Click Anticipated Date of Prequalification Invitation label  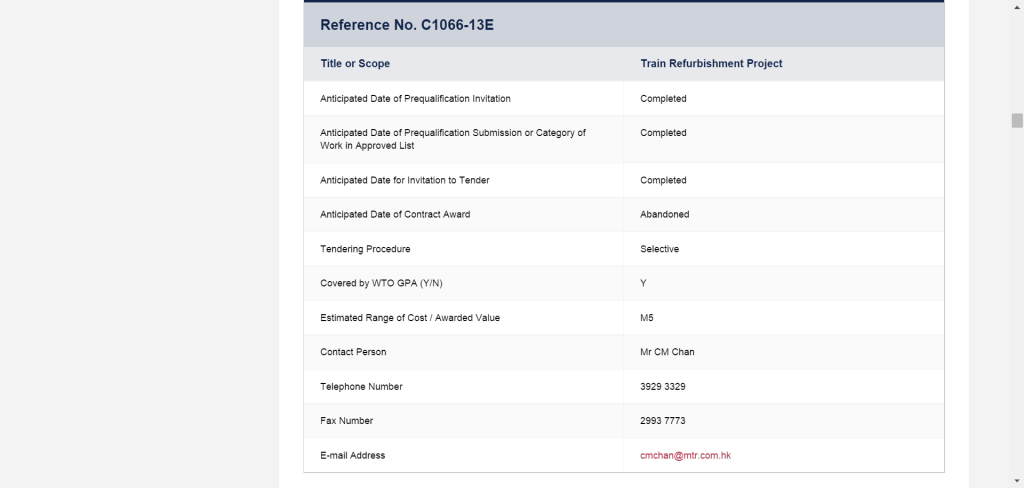pyautogui.click(x=415, y=99)
